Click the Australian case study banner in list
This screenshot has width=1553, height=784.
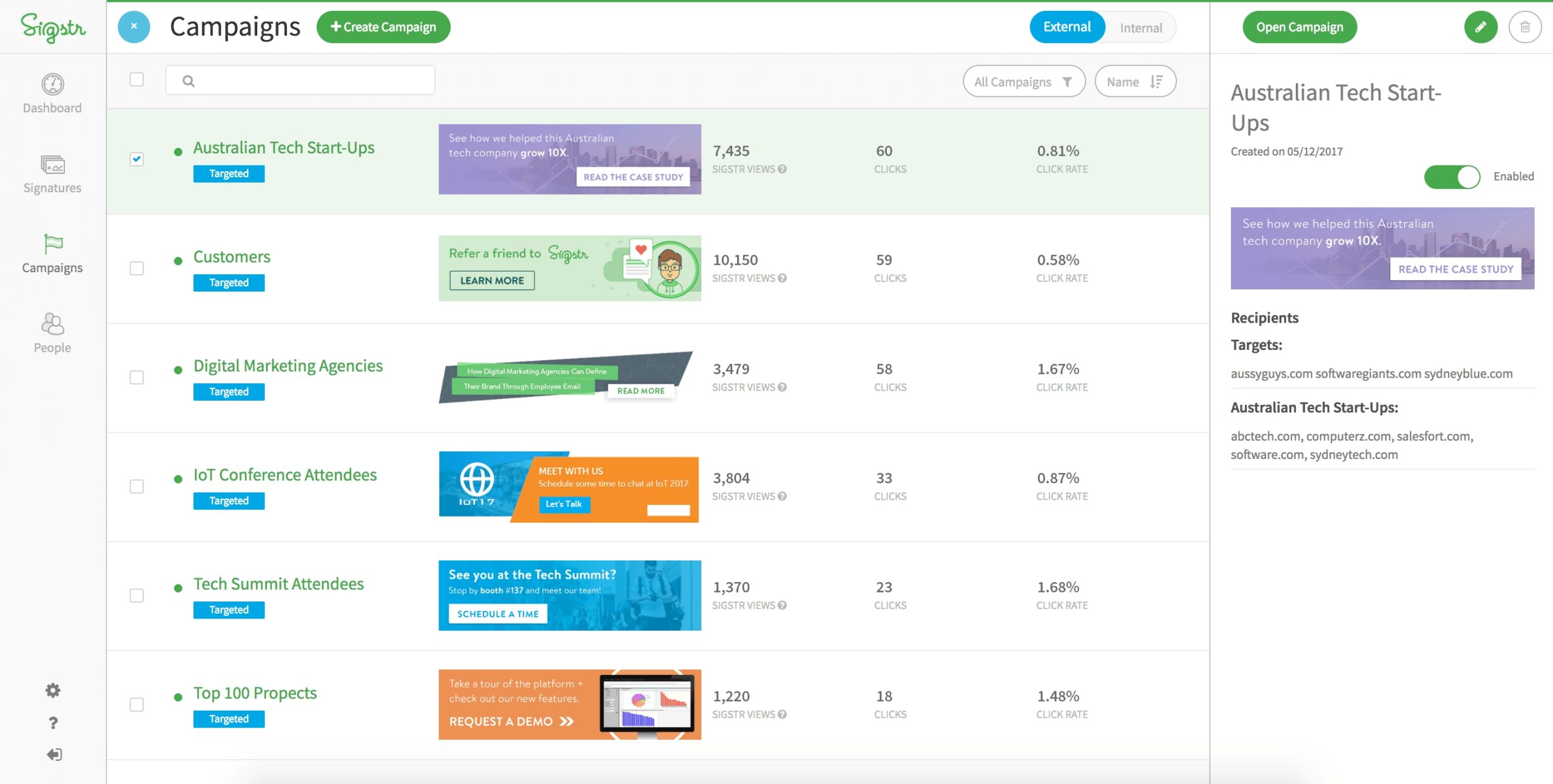[570, 159]
